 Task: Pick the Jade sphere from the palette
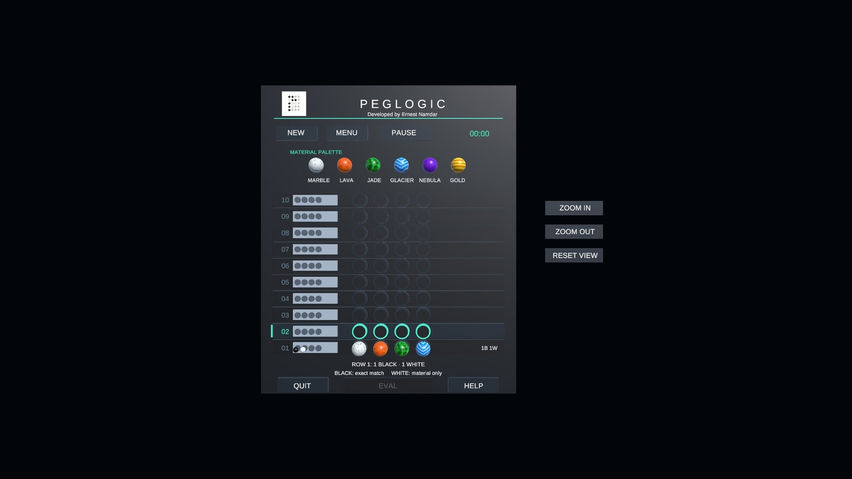[x=373, y=165]
